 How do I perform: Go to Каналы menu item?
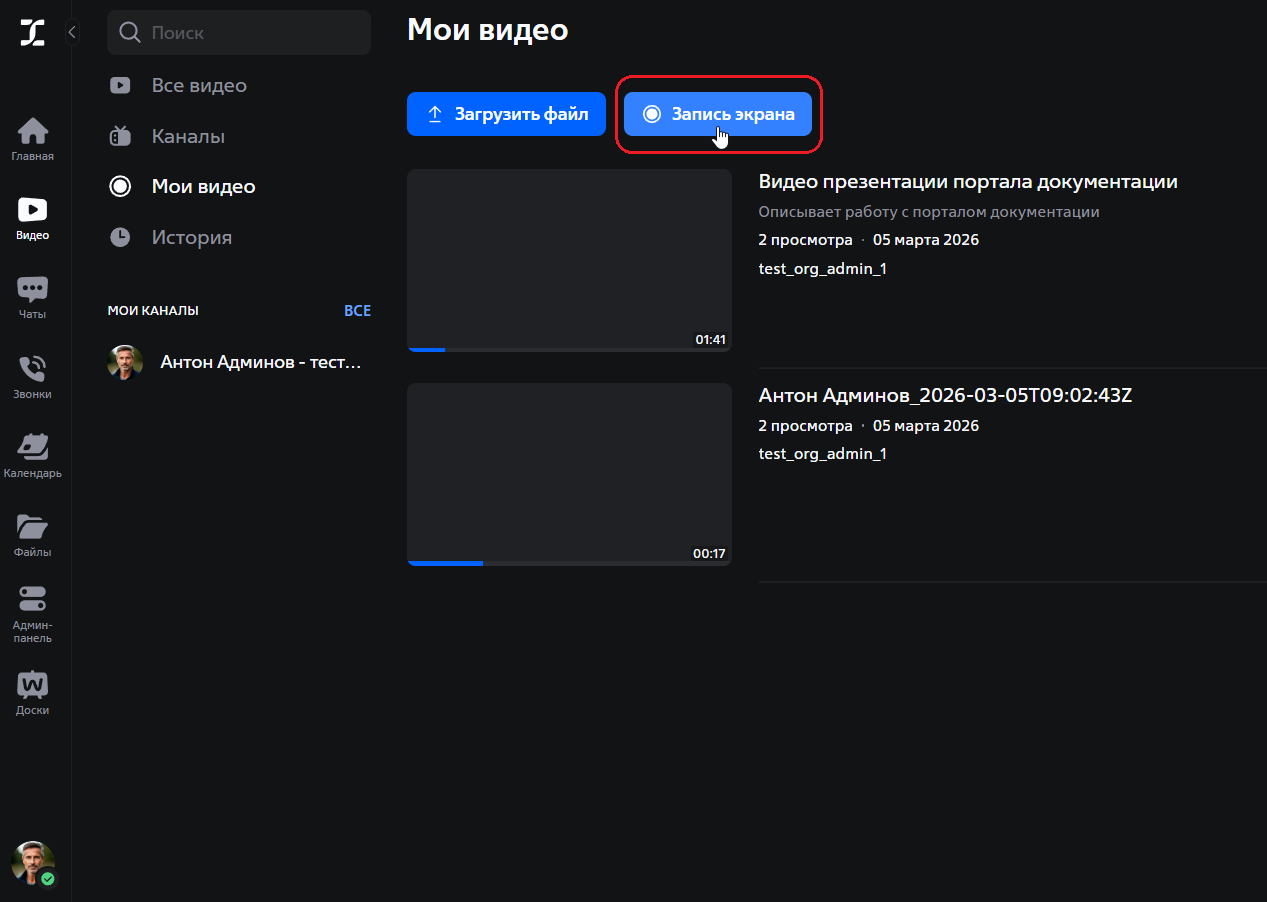pos(188,136)
